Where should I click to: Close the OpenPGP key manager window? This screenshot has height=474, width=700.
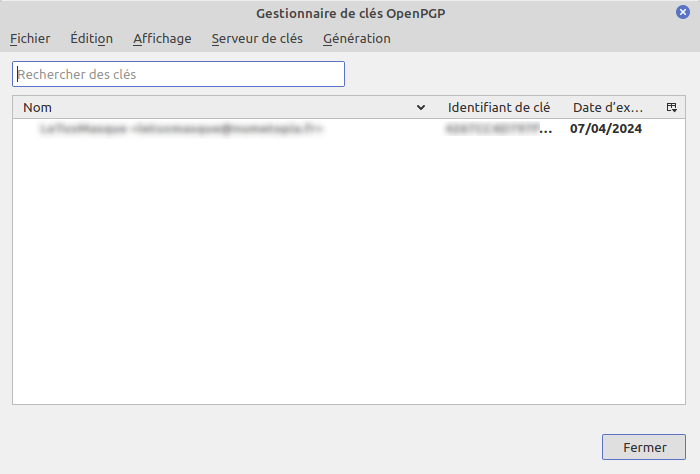tap(683, 12)
